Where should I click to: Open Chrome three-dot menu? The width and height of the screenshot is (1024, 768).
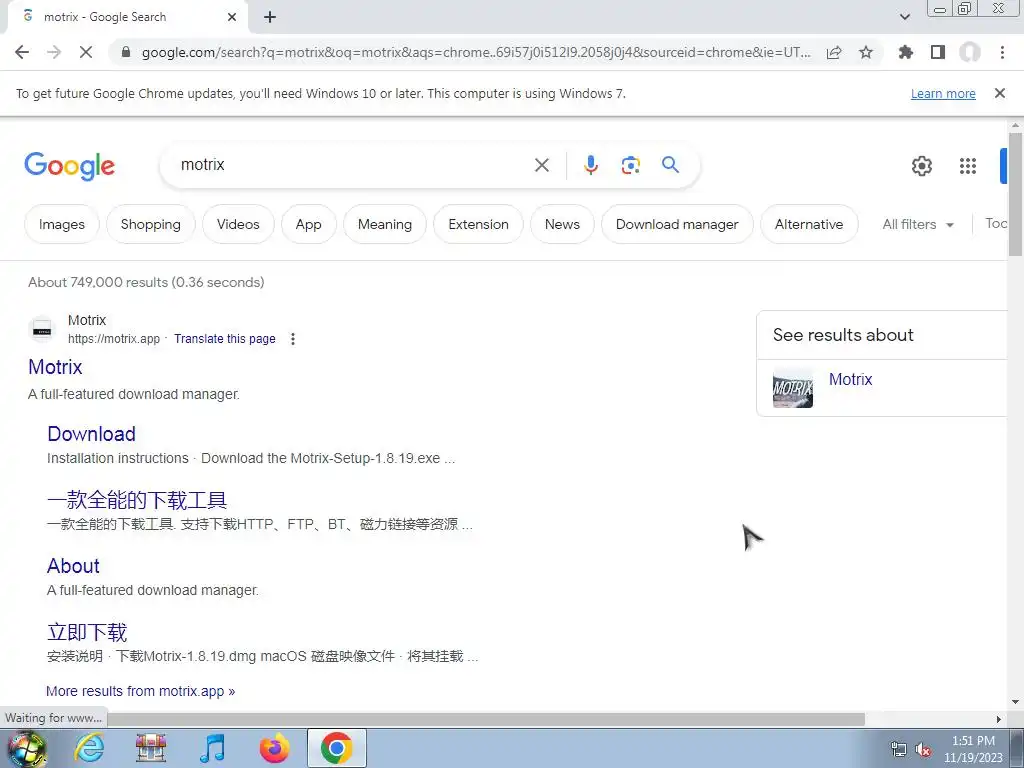click(1002, 52)
